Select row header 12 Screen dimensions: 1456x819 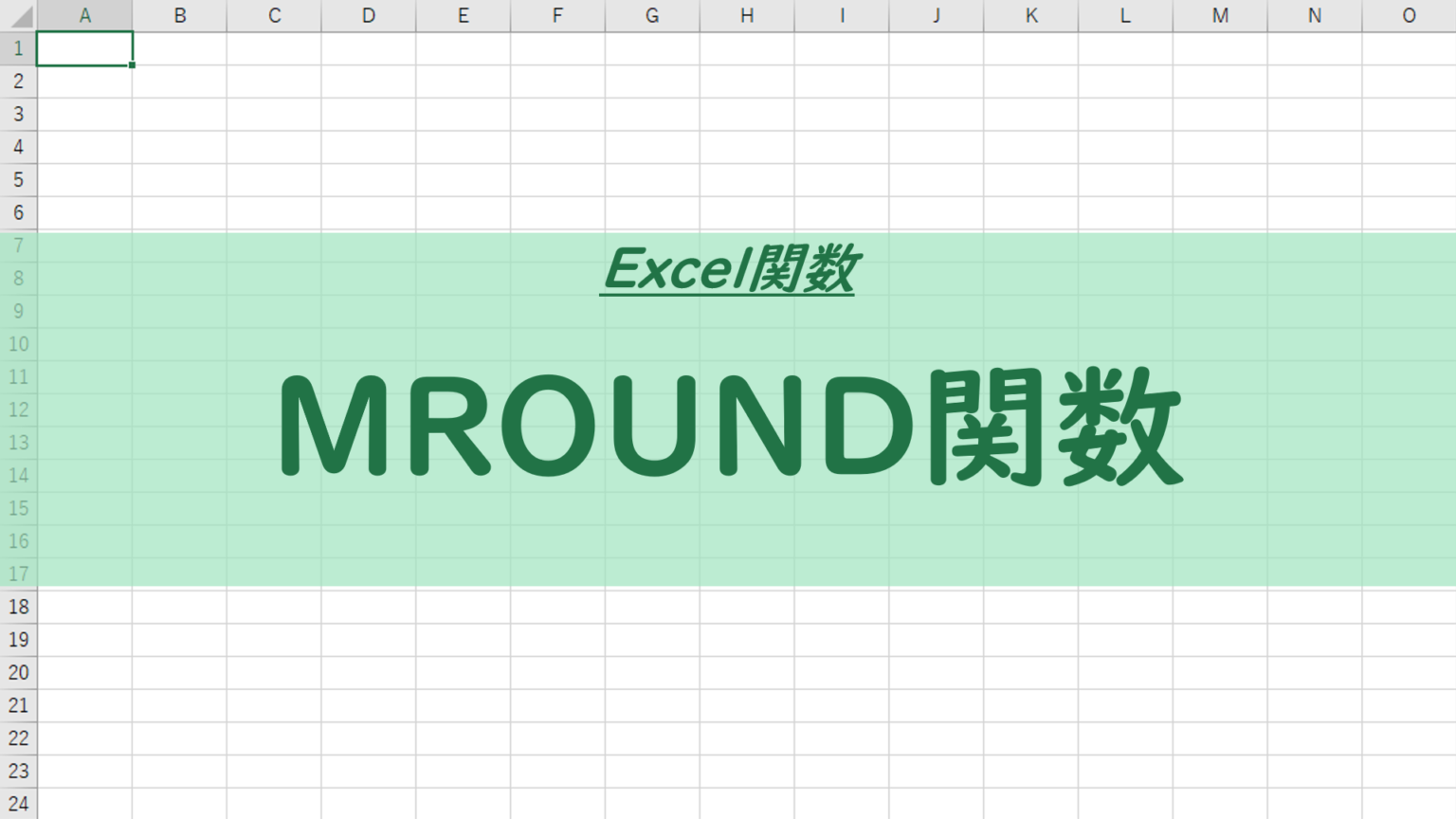(x=18, y=409)
